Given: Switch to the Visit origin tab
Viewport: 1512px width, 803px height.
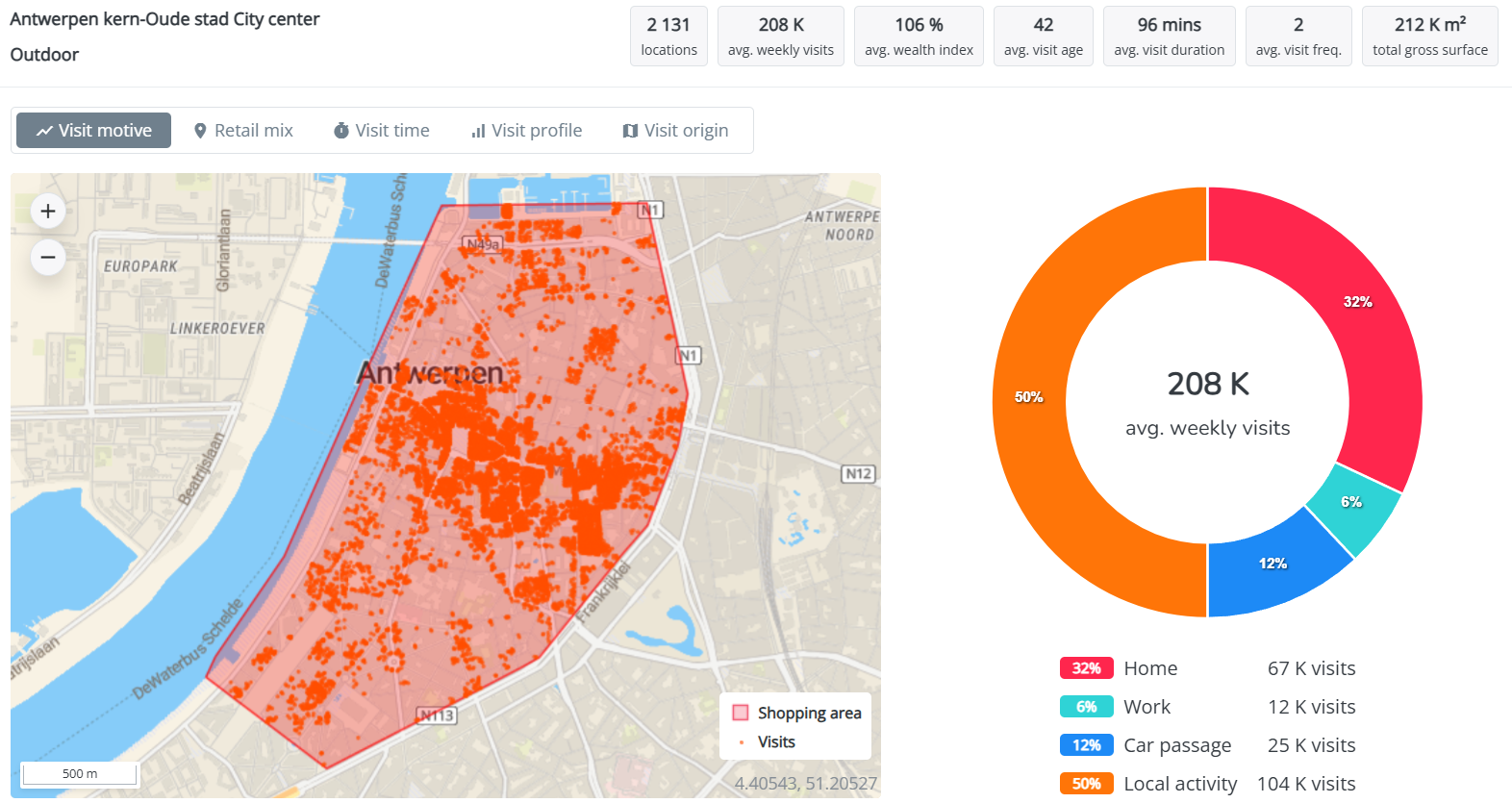Looking at the screenshot, I should coord(675,131).
